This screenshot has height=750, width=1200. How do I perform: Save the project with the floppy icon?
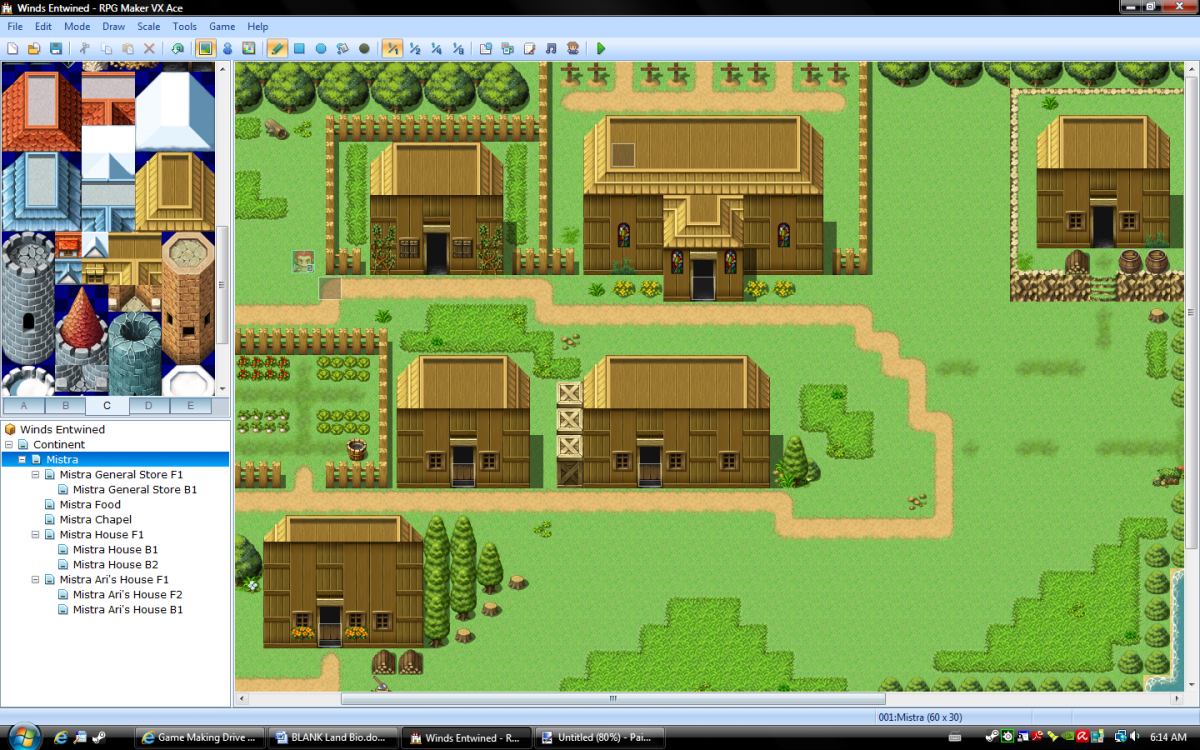coord(56,48)
